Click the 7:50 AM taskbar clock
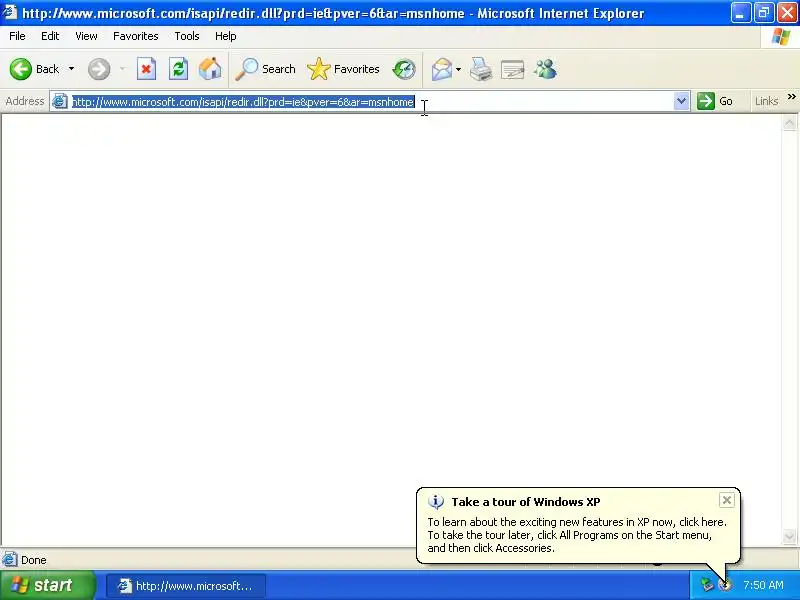The width and height of the screenshot is (800, 600). click(763, 585)
